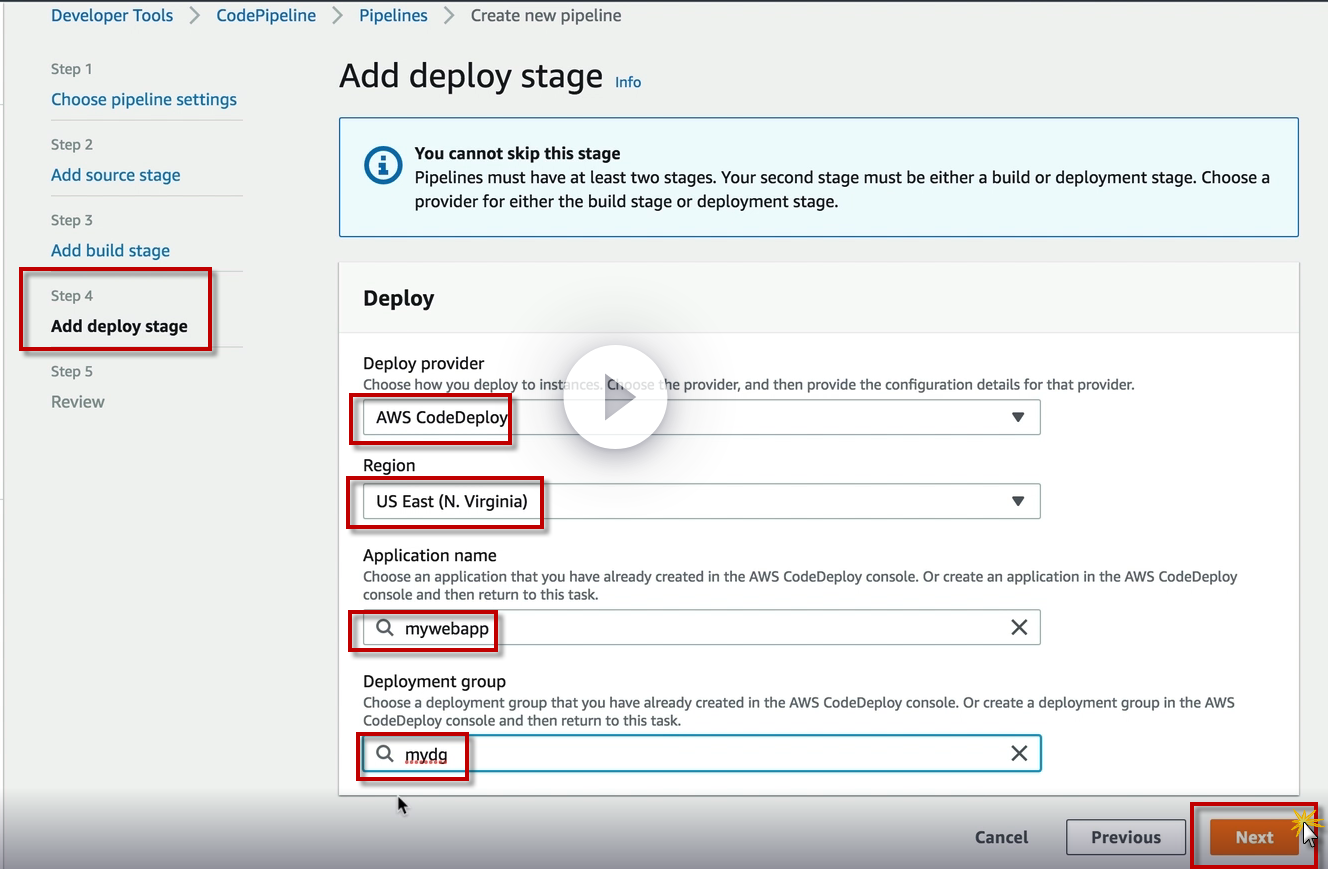The height and width of the screenshot is (869, 1328).
Task: Click the Deployment group field label
Action: point(435,681)
